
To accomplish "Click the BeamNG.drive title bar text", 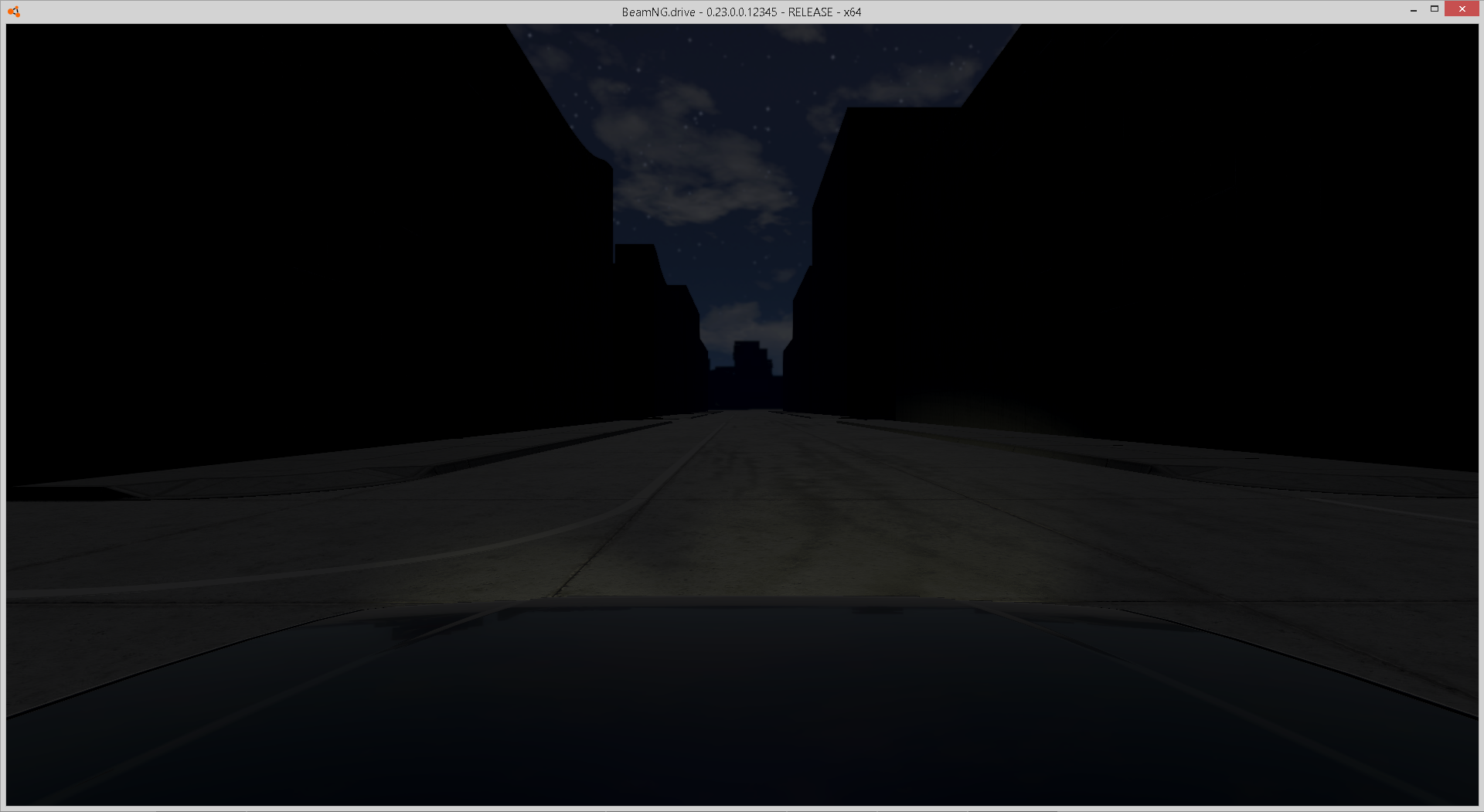I will (x=741, y=12).
